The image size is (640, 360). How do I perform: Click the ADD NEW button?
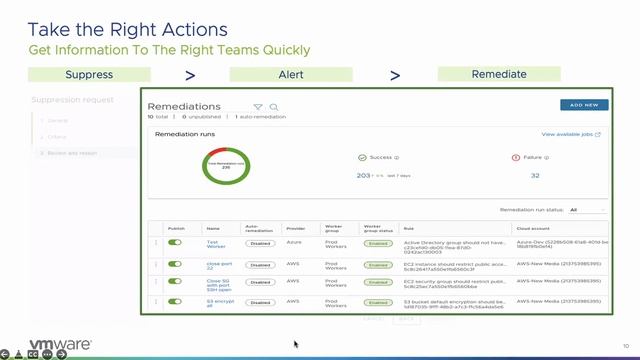[584, 105]
